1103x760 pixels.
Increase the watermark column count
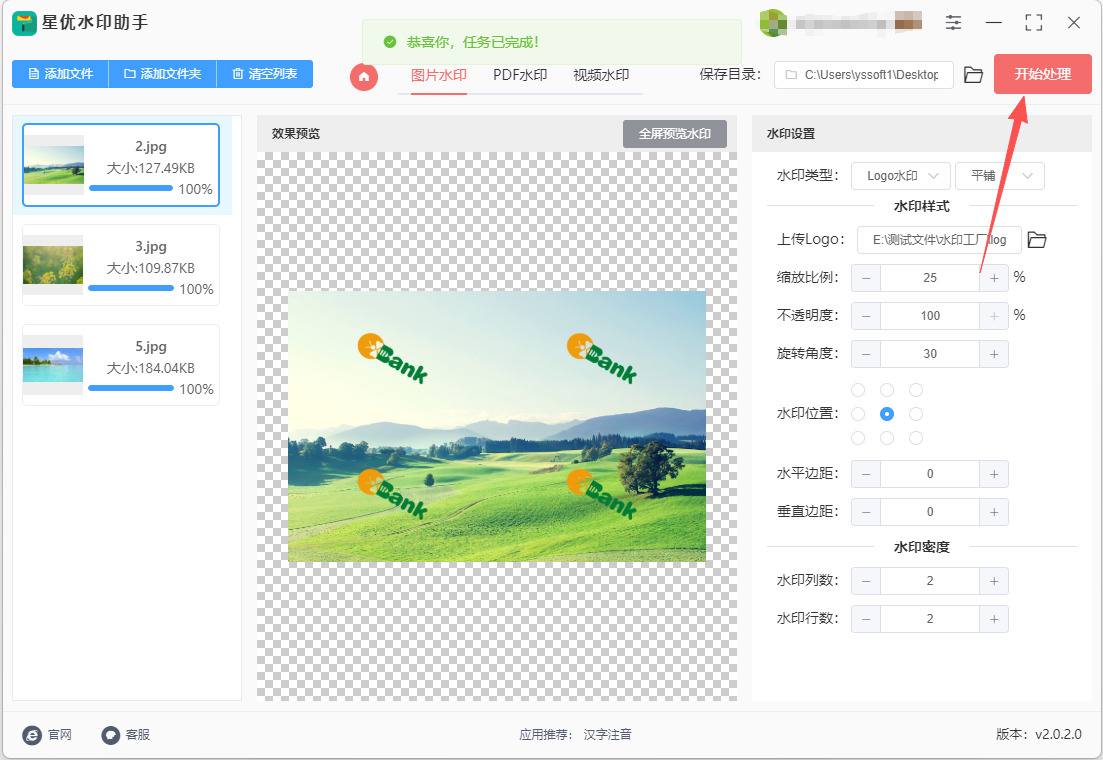tap(994, 581)
